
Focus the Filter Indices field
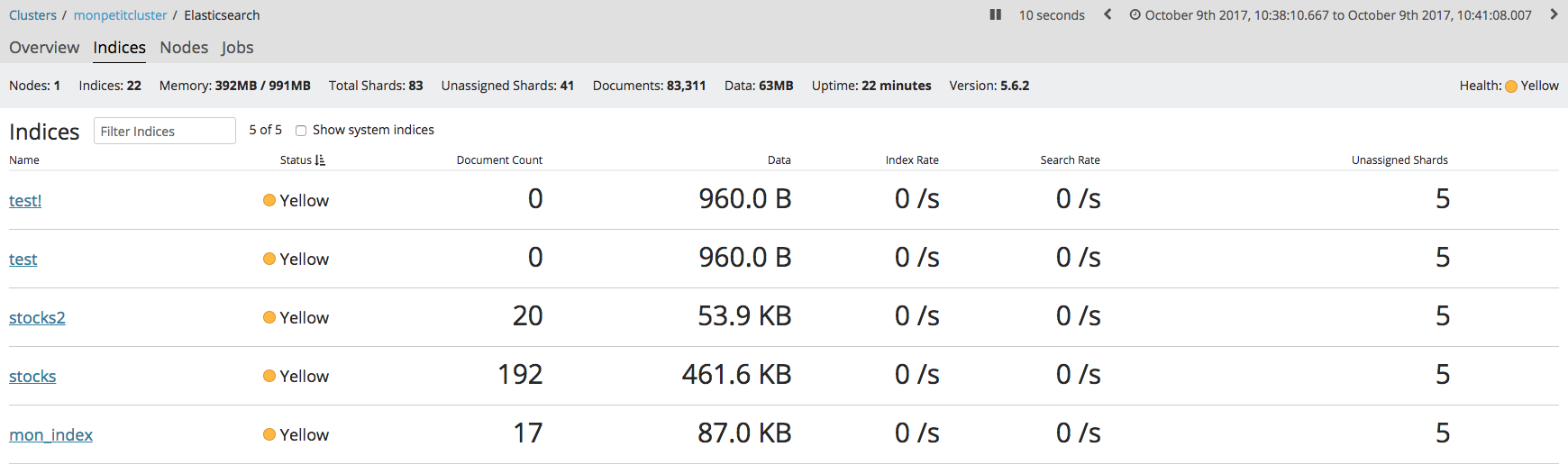164,131
